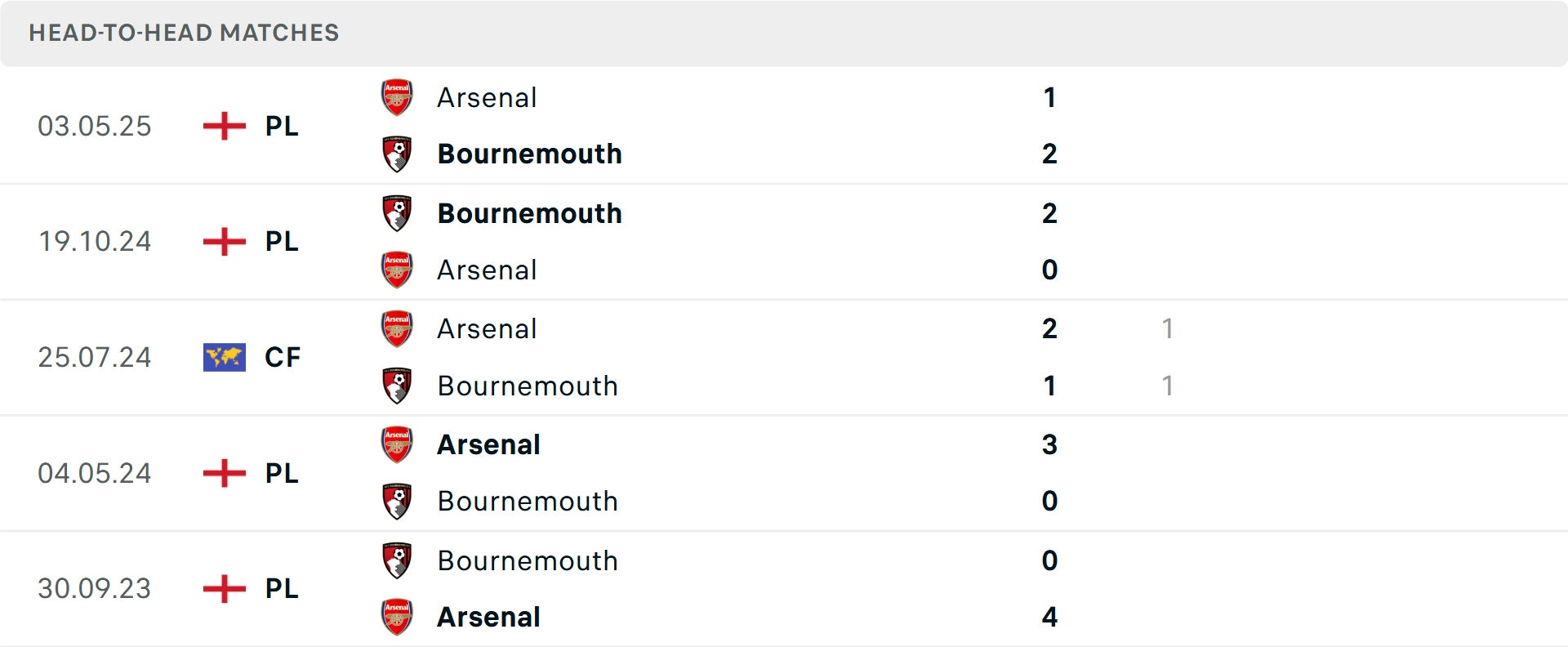Click Bournemouth crest in the 25.07.24 match
This screenshot has height=647, width=1568.
coord(397,386)
